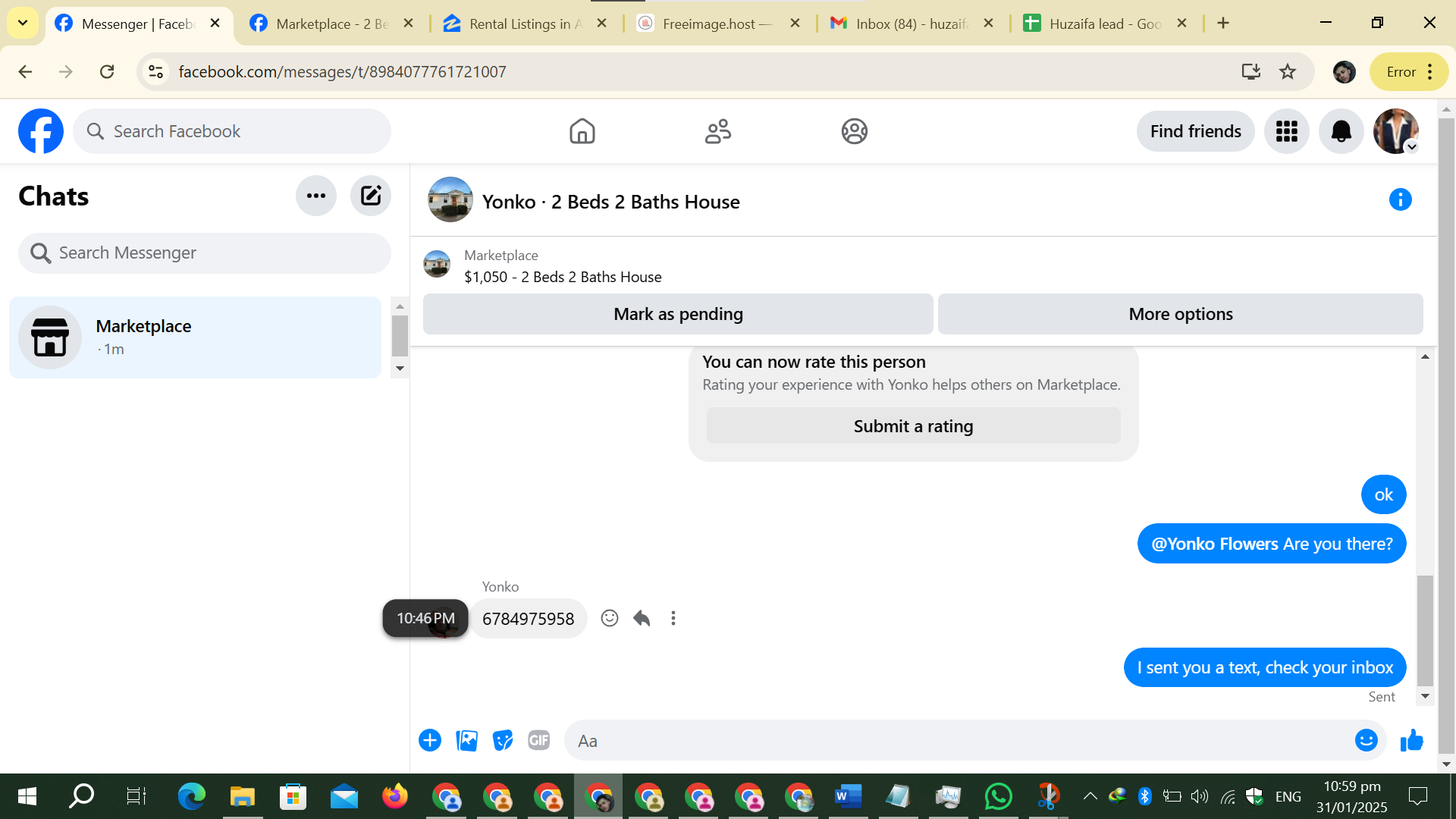
Task: Choose a GIF in composer
Action: [x=539, y=740]
